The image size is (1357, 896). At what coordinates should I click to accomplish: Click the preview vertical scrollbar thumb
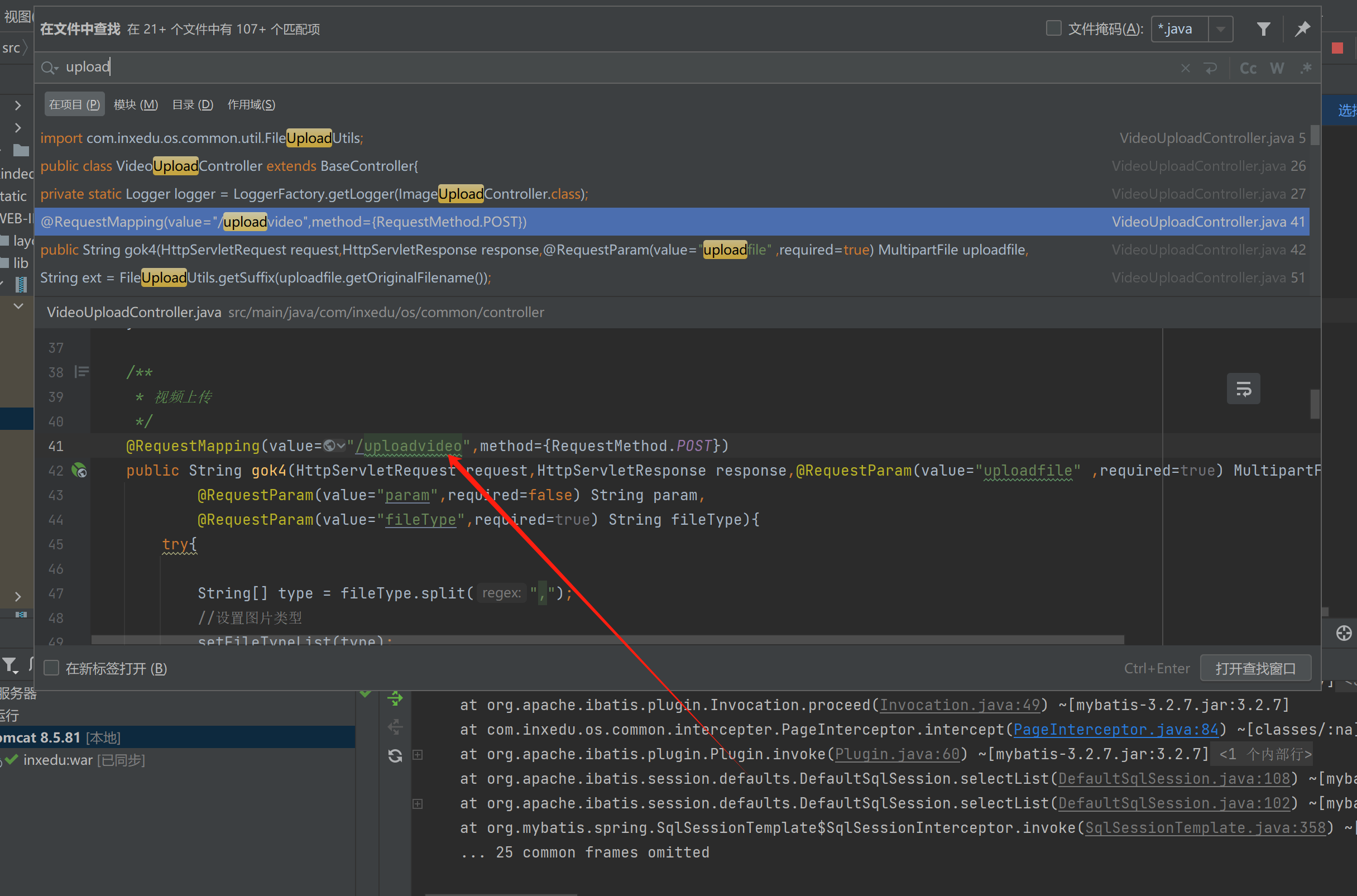1315,404
